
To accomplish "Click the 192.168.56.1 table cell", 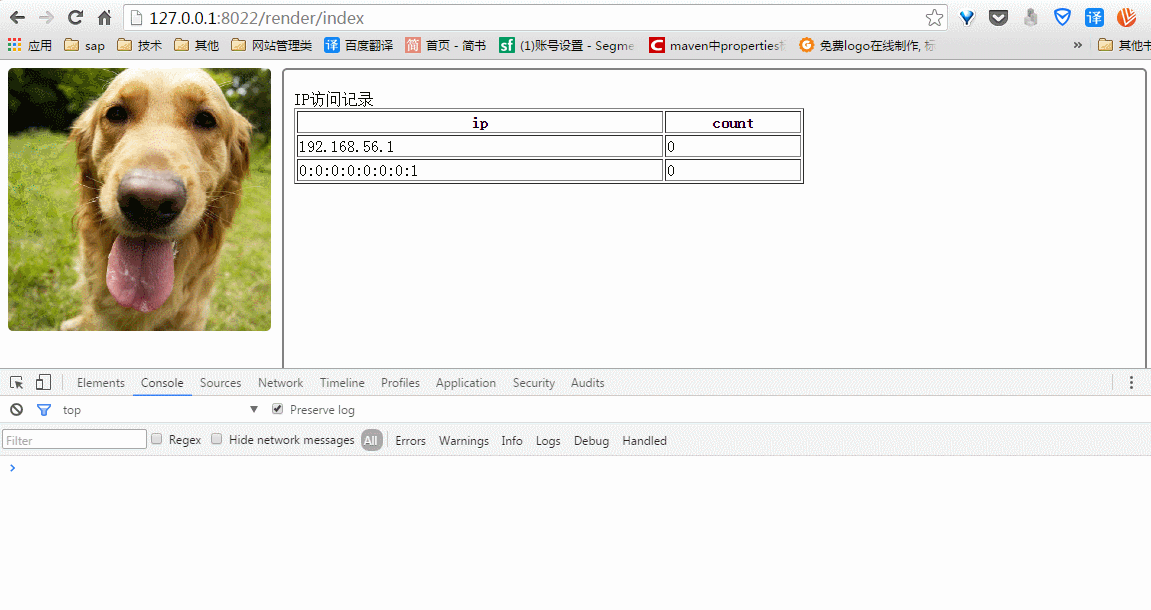I will coord(480,147).
